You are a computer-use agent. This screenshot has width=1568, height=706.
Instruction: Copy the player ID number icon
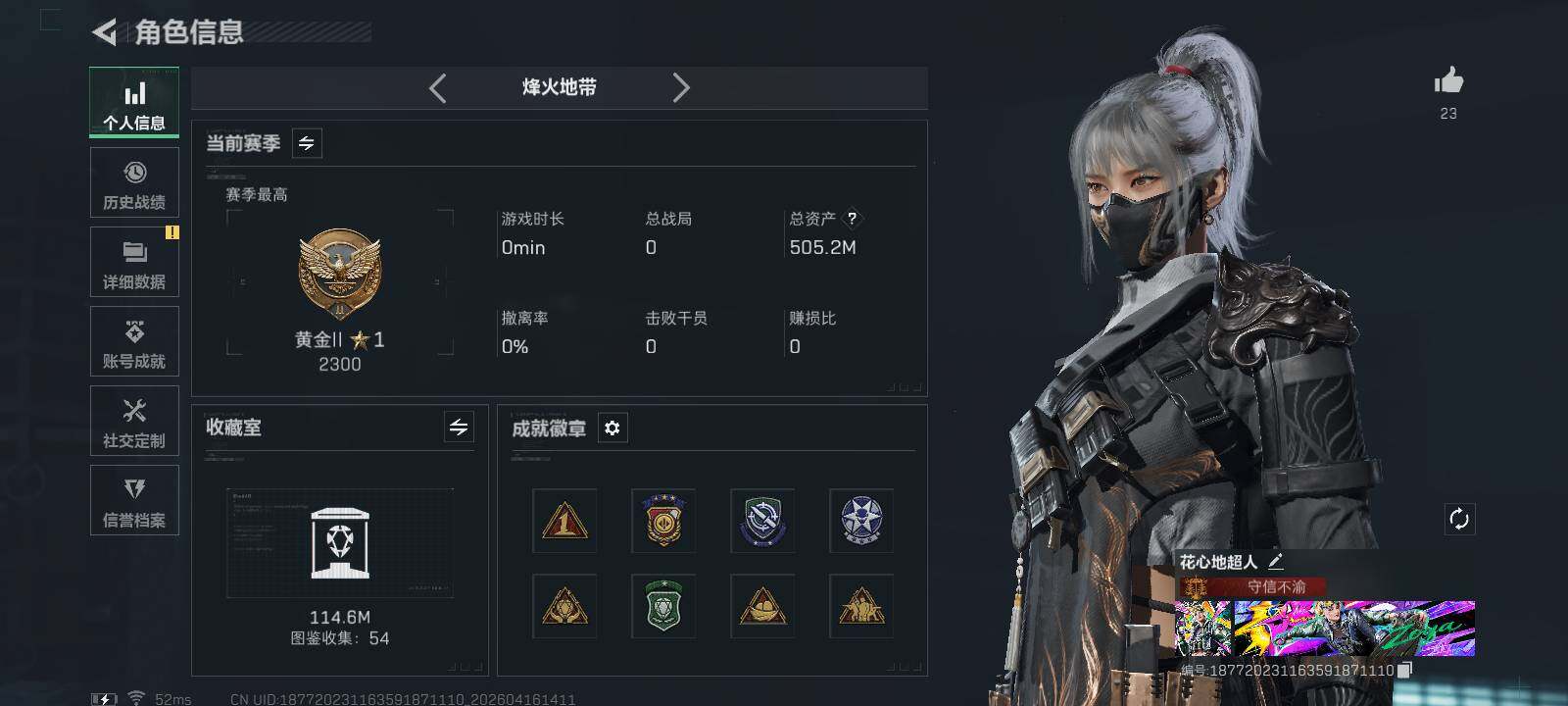tap(1404, 670)
